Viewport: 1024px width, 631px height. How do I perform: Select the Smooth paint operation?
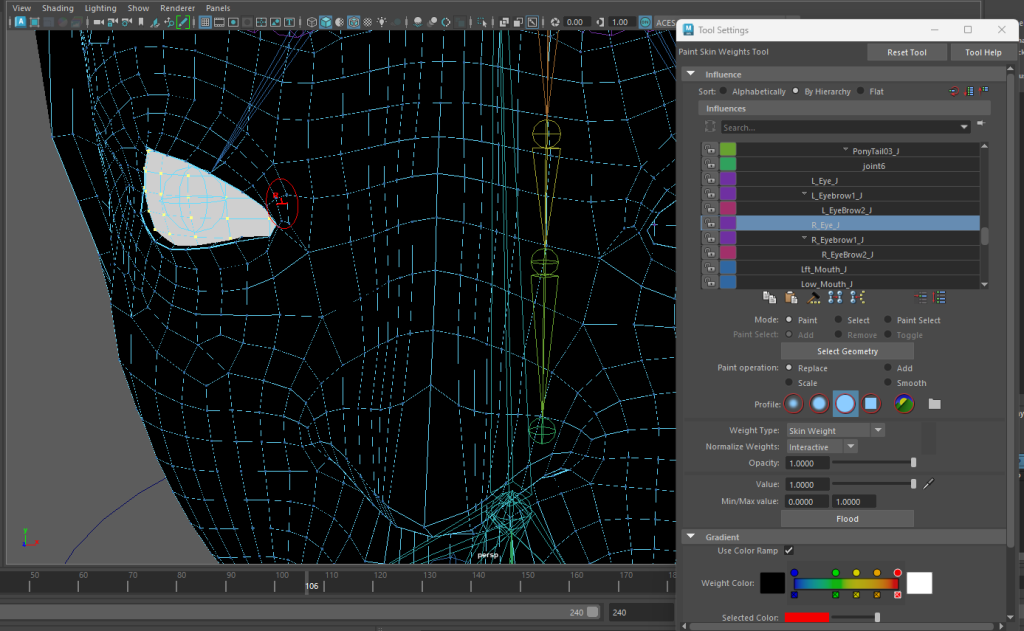point(889,383)
